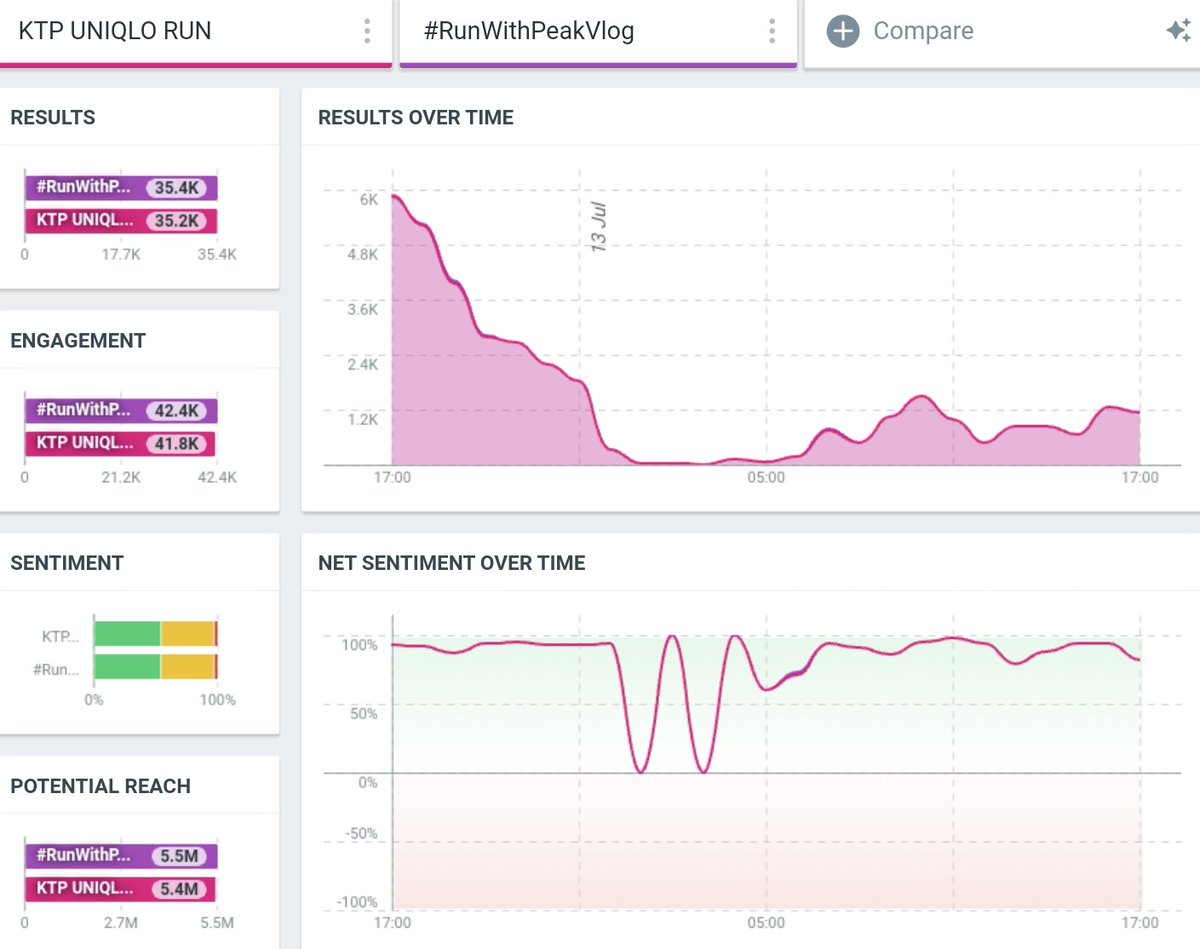Click the 1.2K axis label
Screen dimensions: 1200x949
tap(361, 419)
